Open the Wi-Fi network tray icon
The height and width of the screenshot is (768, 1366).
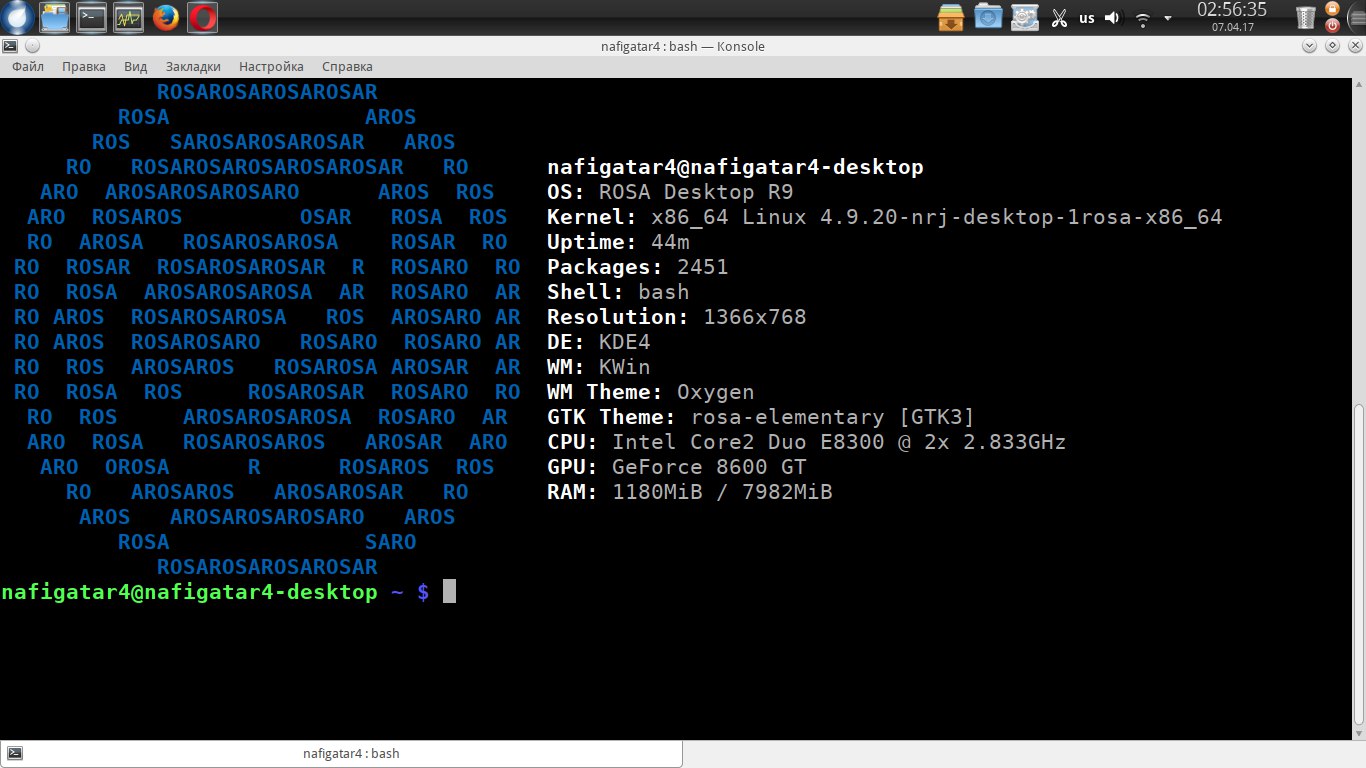coord(1142,18)
